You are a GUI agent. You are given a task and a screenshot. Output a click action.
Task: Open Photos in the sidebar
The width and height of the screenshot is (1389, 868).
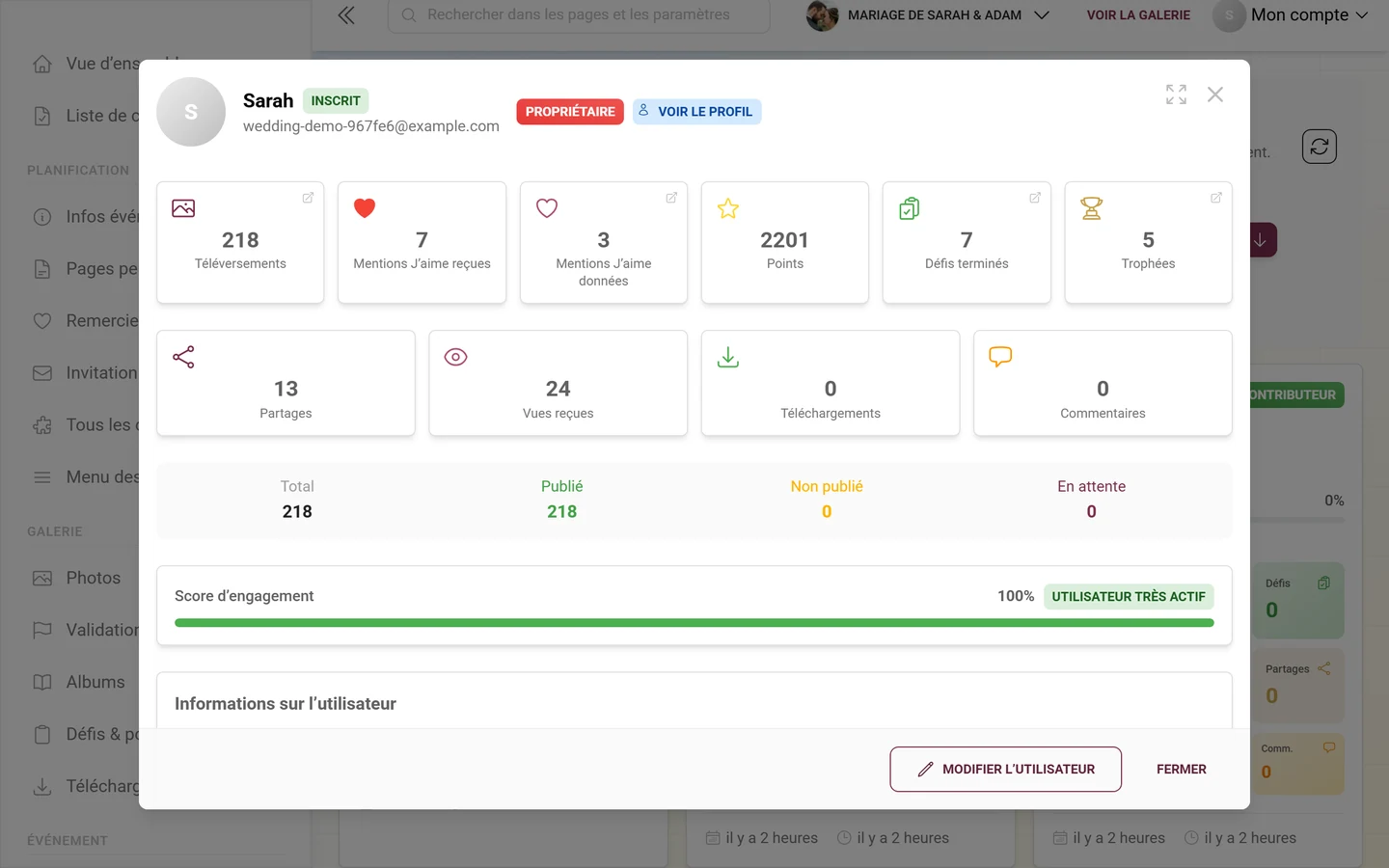tap(94, 578)
